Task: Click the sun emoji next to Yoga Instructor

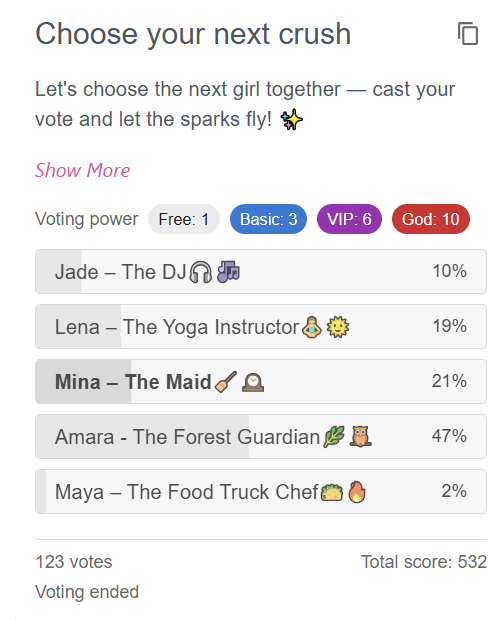Action: [338, 327]
